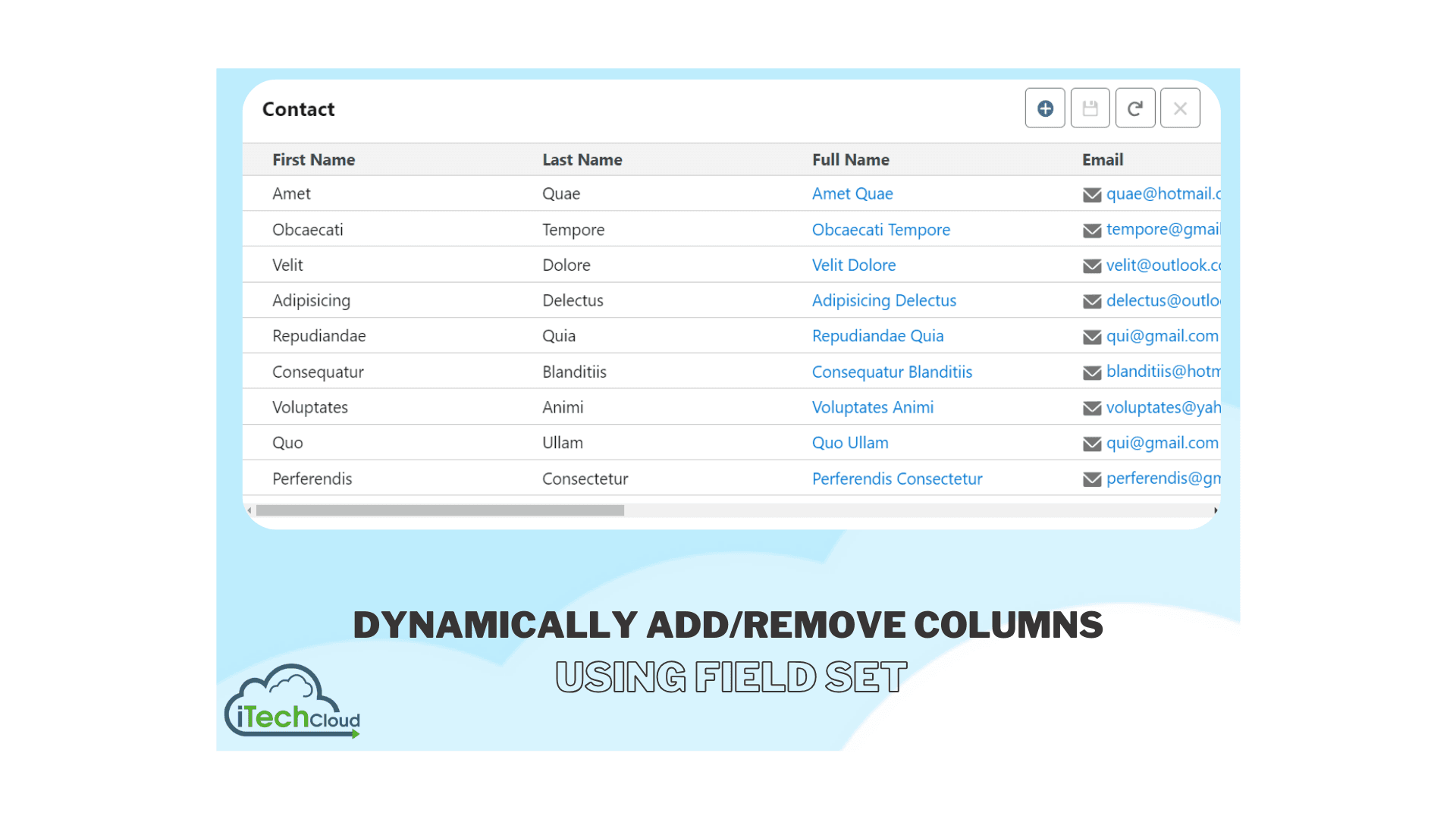Select the 'Perferendis' first name cell

point(312,479)
